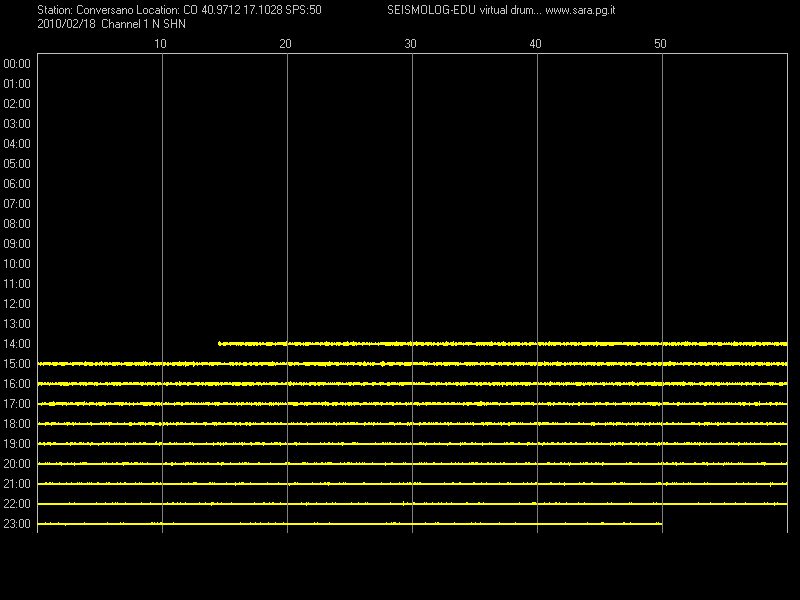Viewport: 800px width, 600px height.
Task: Click the SPS:50 sampling rate text
Action: click(304, 10)
